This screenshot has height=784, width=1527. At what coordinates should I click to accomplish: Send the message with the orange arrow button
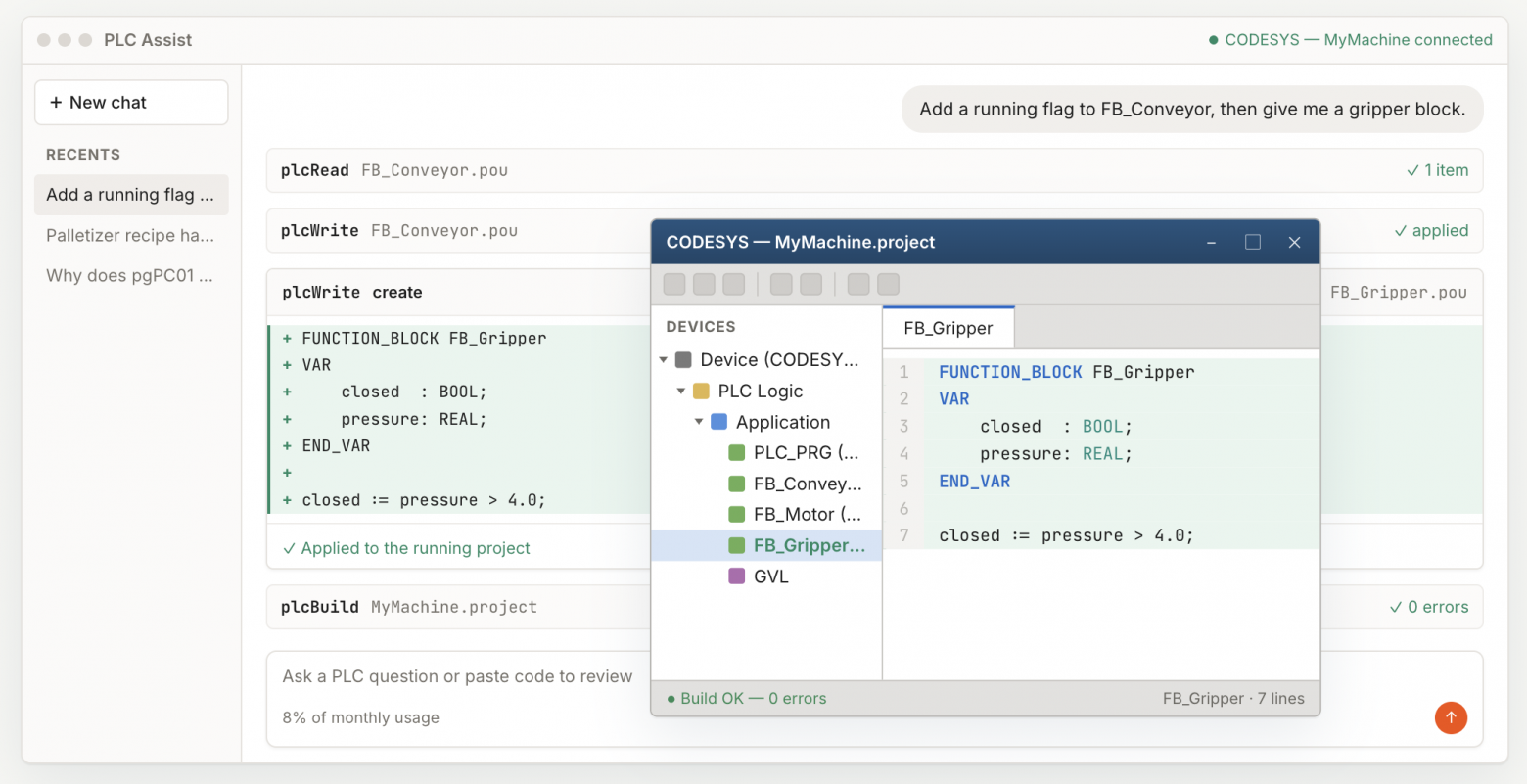[x=1451, y=717]
